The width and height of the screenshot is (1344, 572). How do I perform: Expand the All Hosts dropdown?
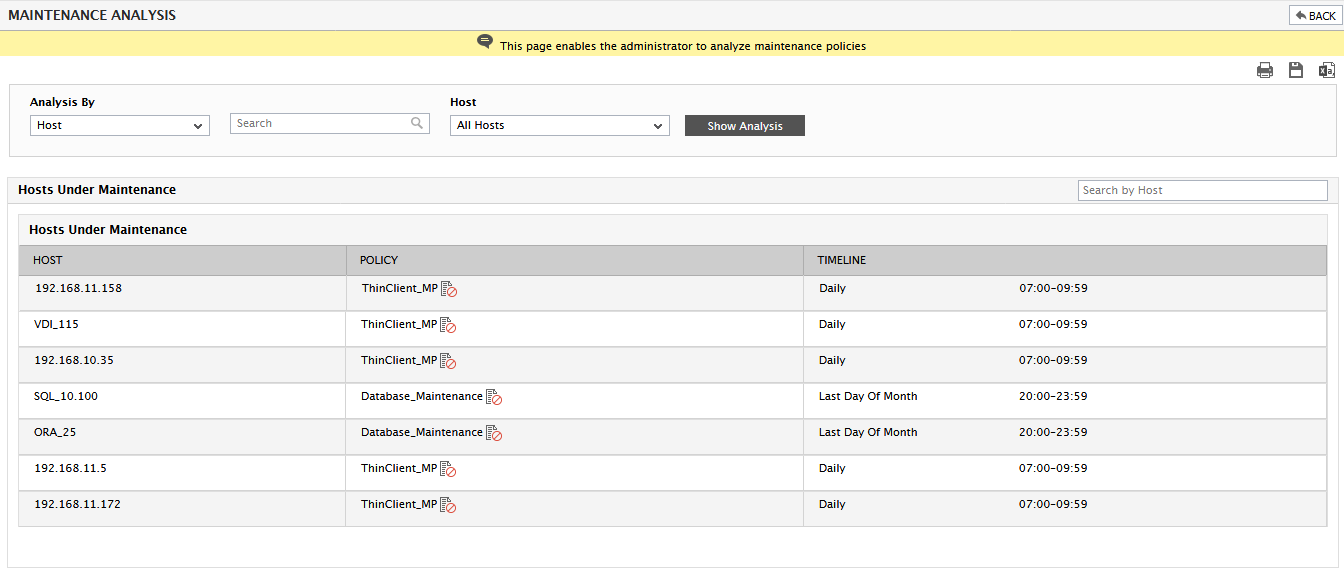pyautogui.click(x=560, y=125)
